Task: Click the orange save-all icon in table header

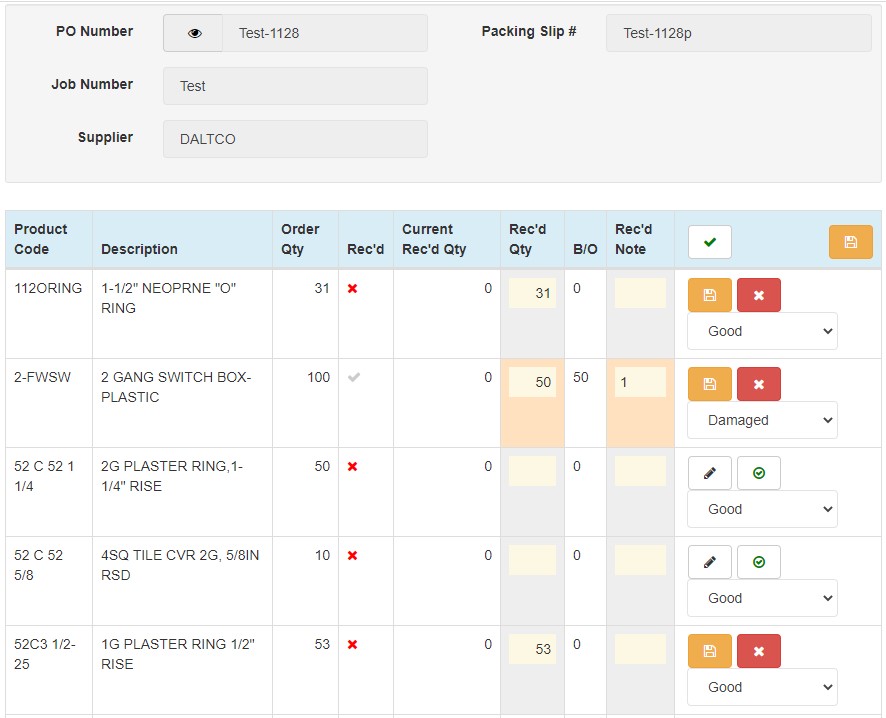Action: pos(850,242)
